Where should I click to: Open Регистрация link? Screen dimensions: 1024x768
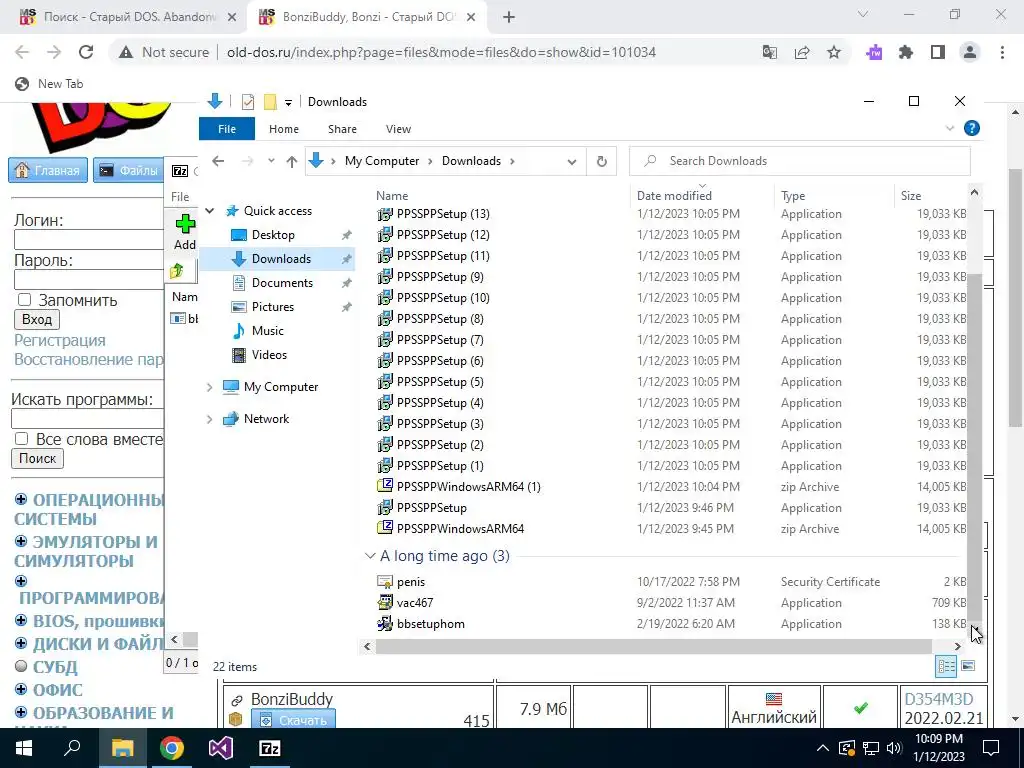coord(59,340)
